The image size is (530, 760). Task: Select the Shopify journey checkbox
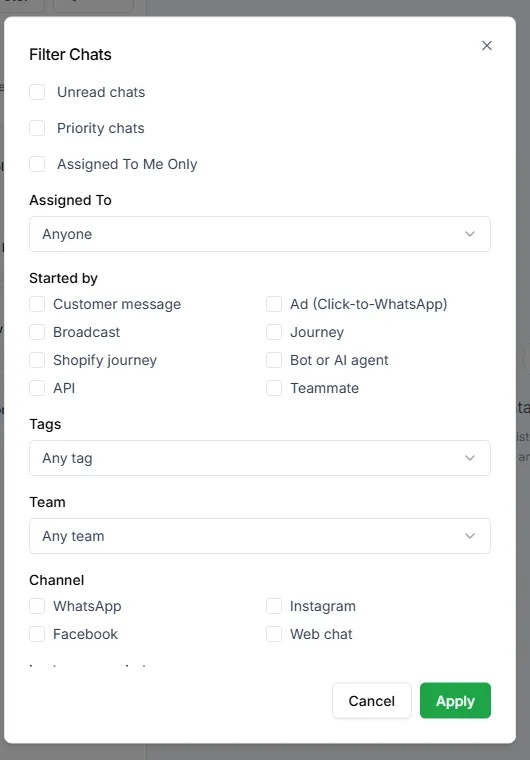(x=37, y=360)
